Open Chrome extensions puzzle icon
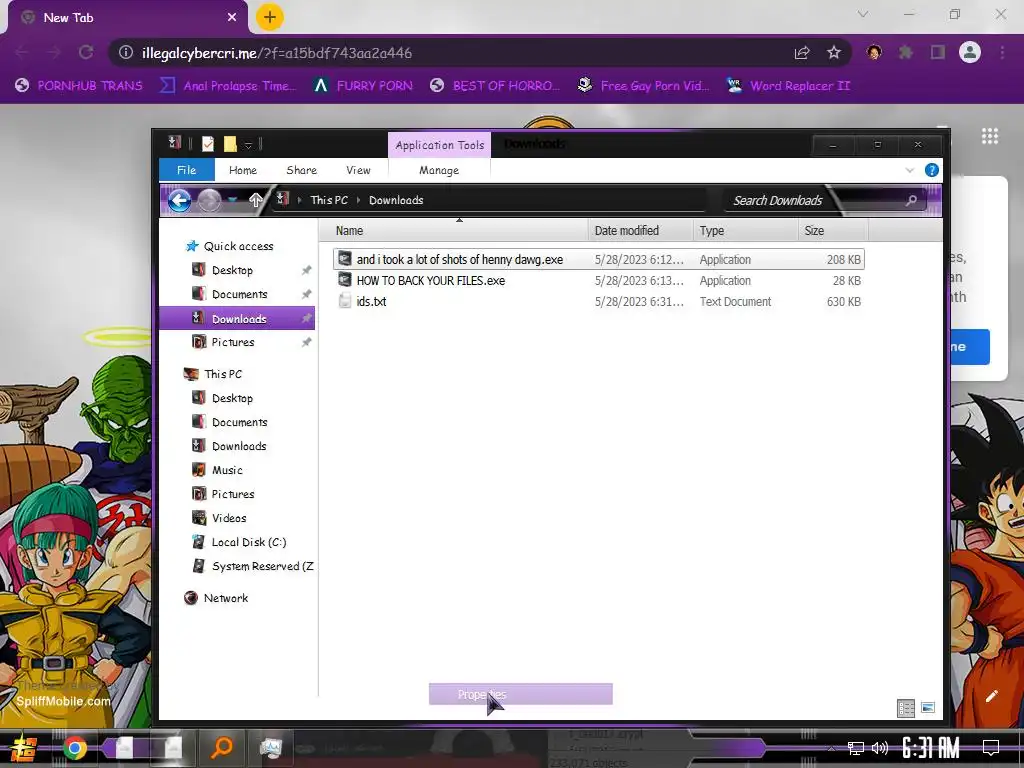The height and width of the screenshot is (768, 1024). (906, 53)
